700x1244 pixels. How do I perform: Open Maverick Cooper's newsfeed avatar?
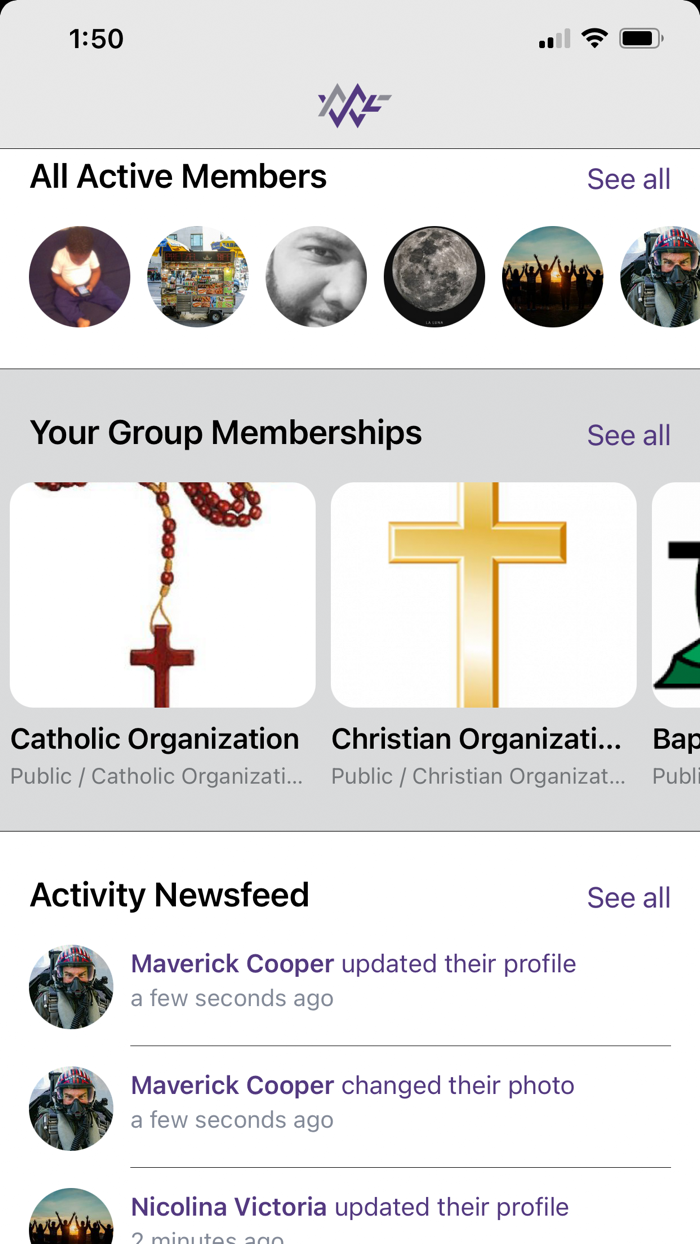pyautogui.click(x=71, y=986)
